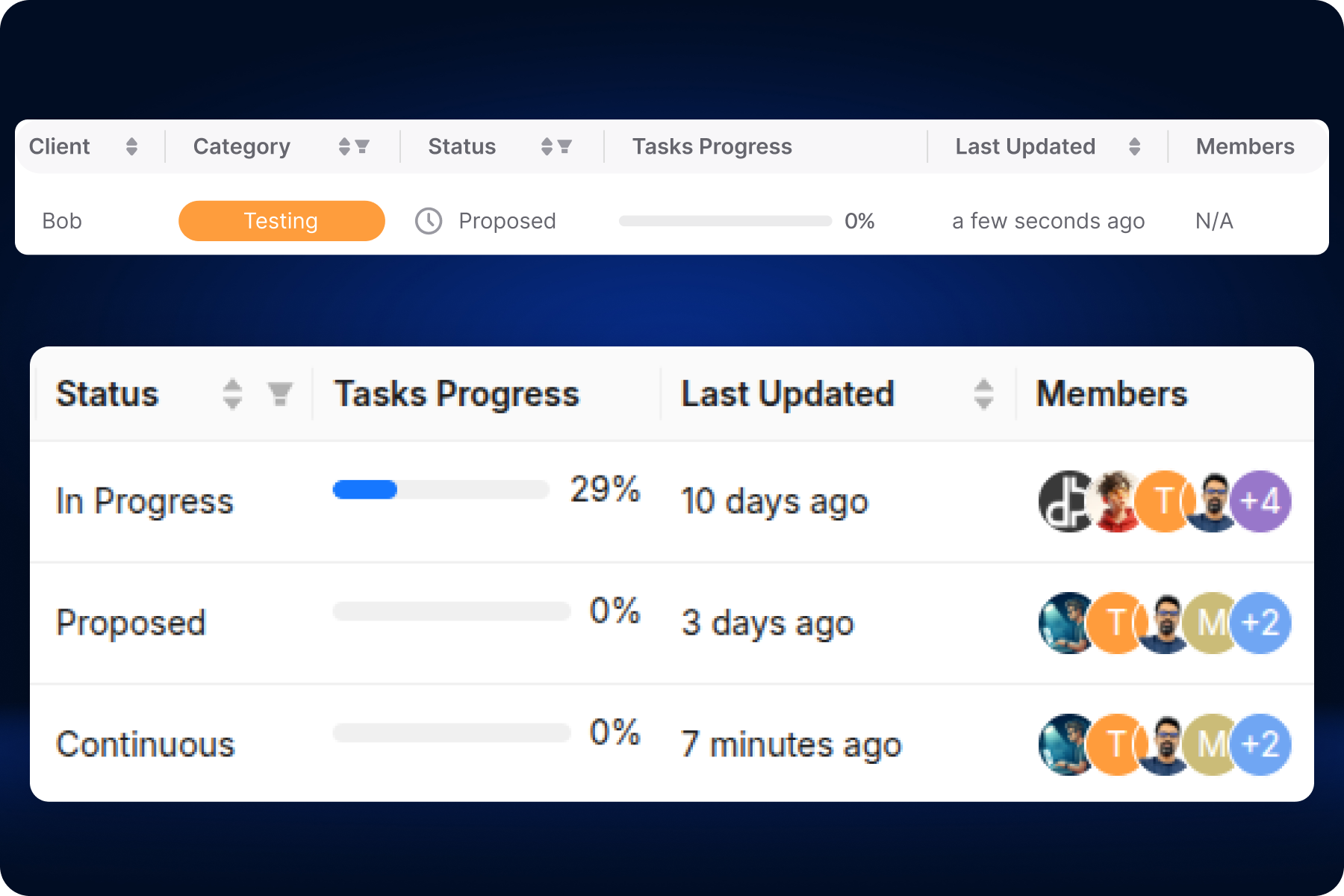Open the Status filter in the lower table

[x=280, y=394]
